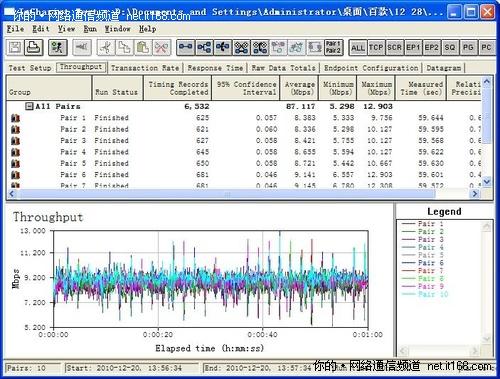
Task: Click the Pair 1 row icon
Action: click(x=15, y=118)
